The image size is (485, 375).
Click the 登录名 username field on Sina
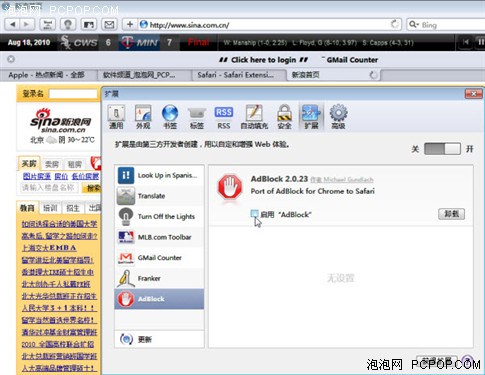[x=73, y=94]
